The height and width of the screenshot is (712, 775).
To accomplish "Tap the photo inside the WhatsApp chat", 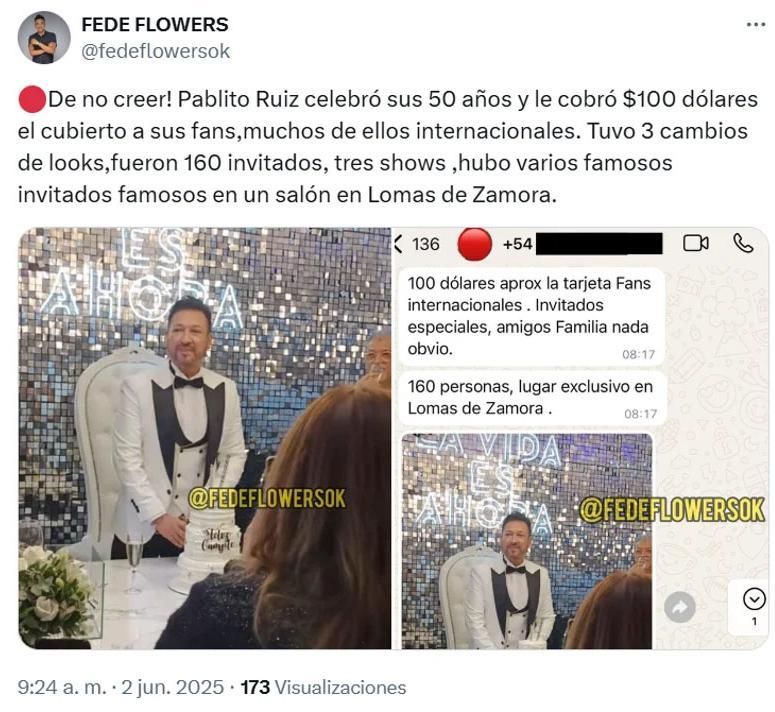I will click(527, 540).
